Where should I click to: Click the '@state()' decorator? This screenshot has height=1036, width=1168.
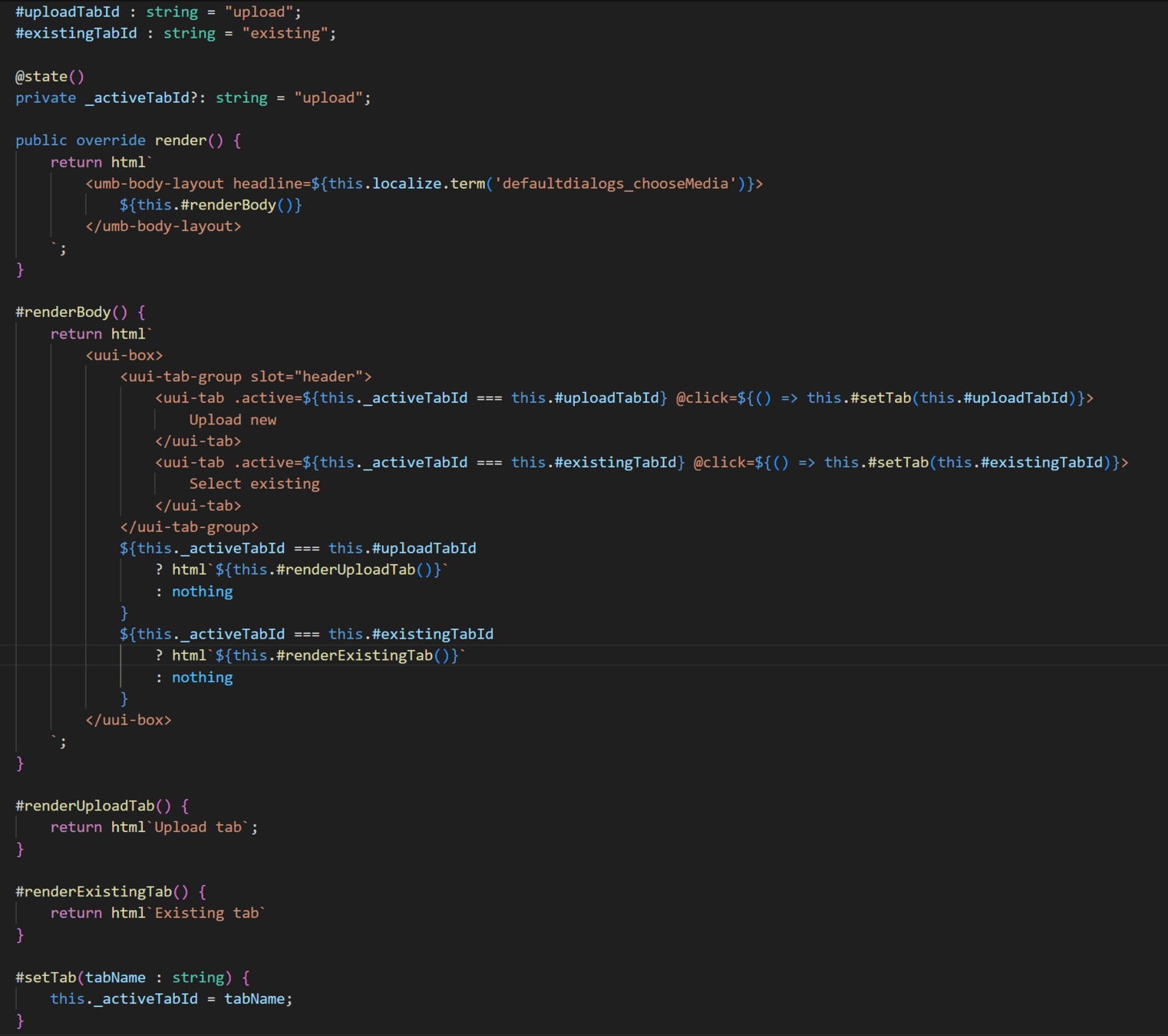coord(50,77)
